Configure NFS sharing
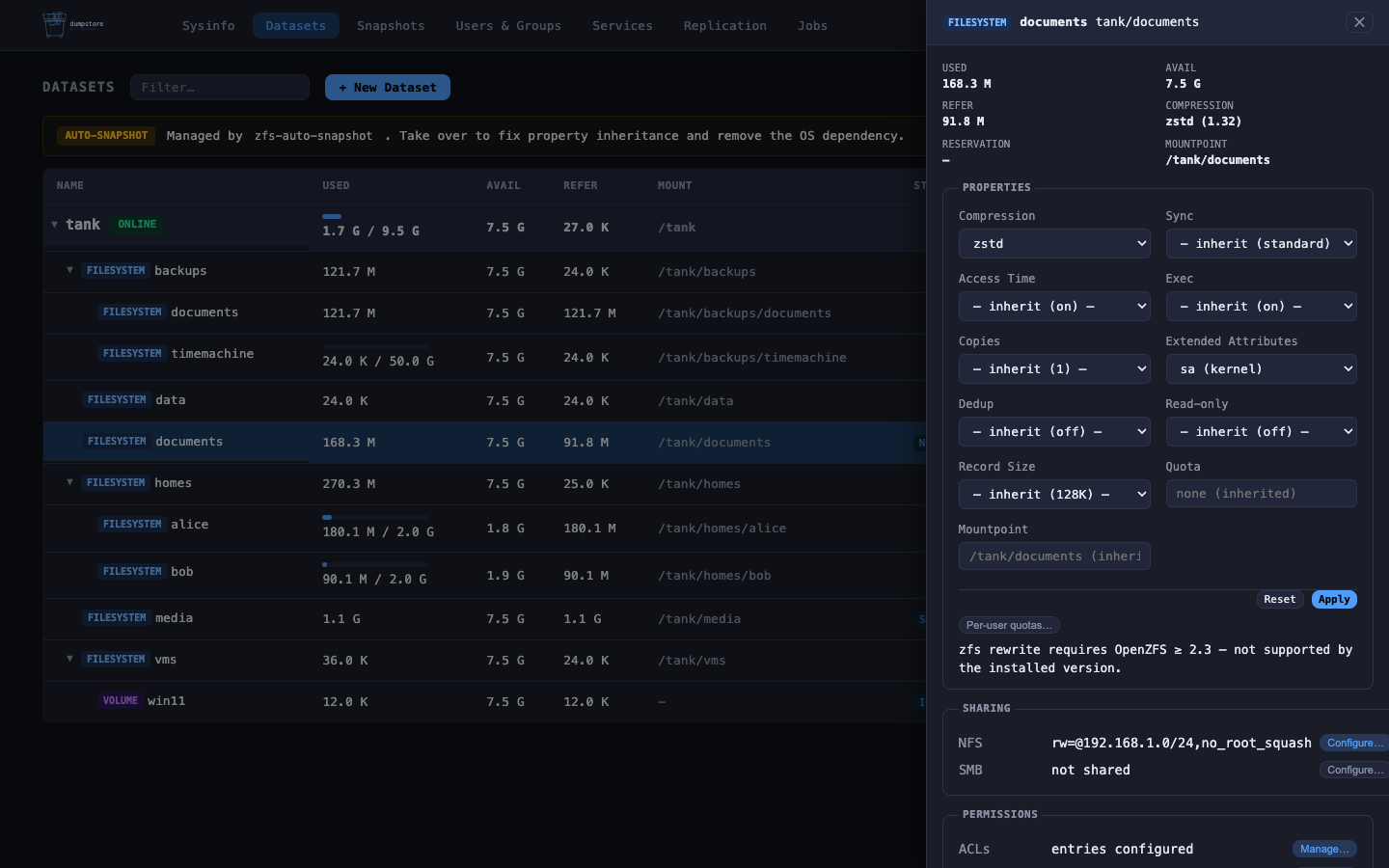Viewport: 1389px width, 868px height. click(1354, 743)
